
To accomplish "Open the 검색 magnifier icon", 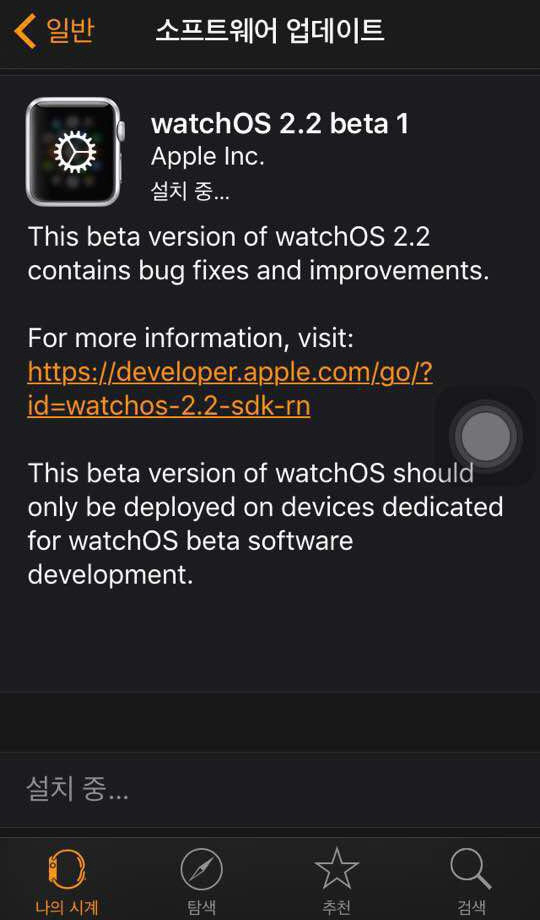I will click(x=471, y=869).
